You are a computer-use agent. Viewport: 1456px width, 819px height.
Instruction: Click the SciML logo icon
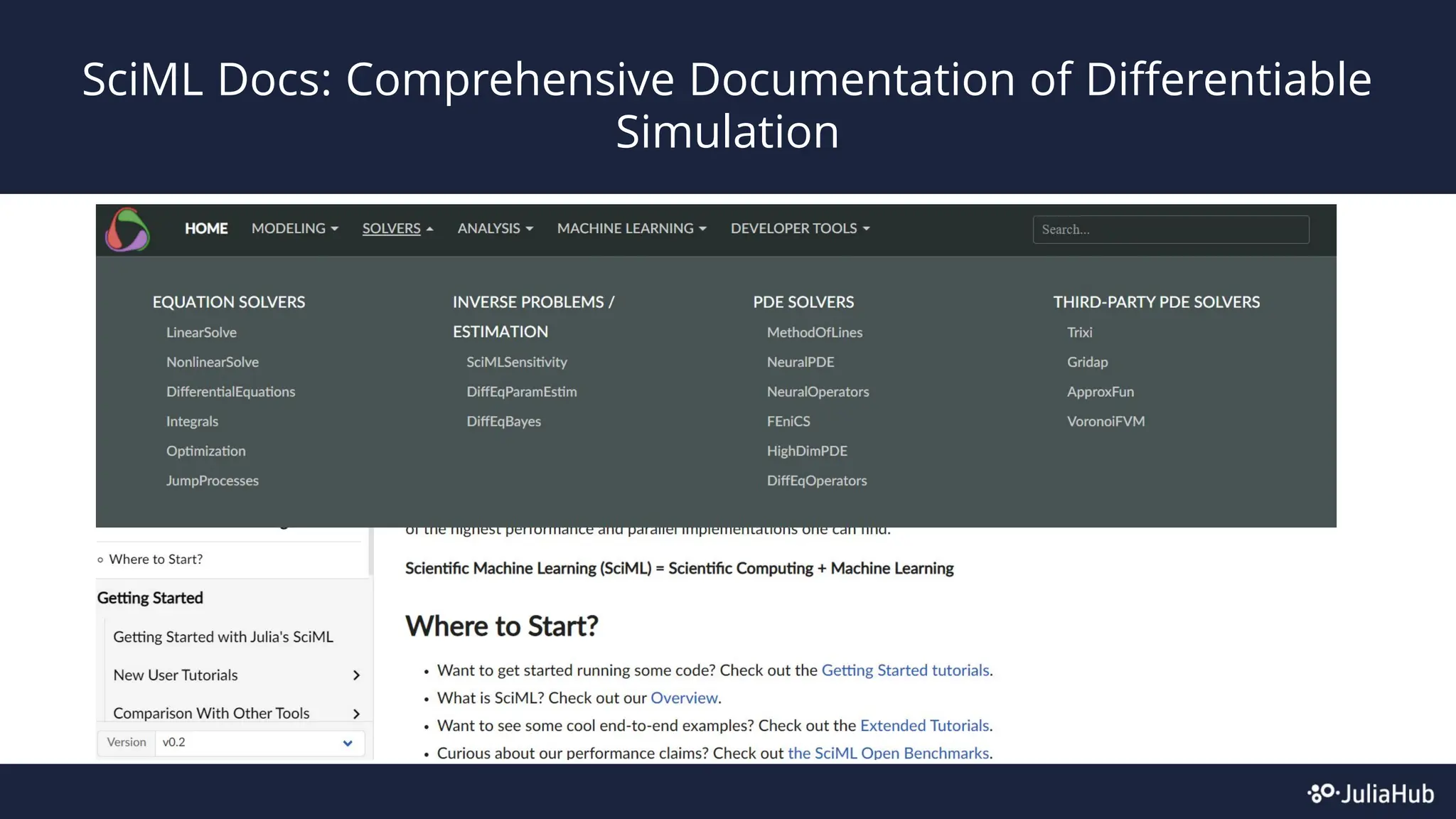128,230
